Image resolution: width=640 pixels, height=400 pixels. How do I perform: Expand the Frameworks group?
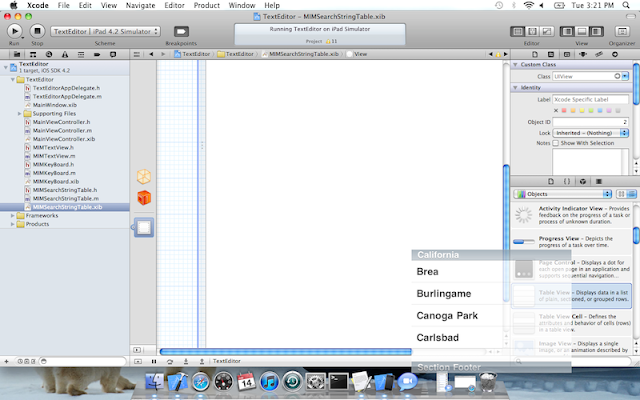coord(13,216)
